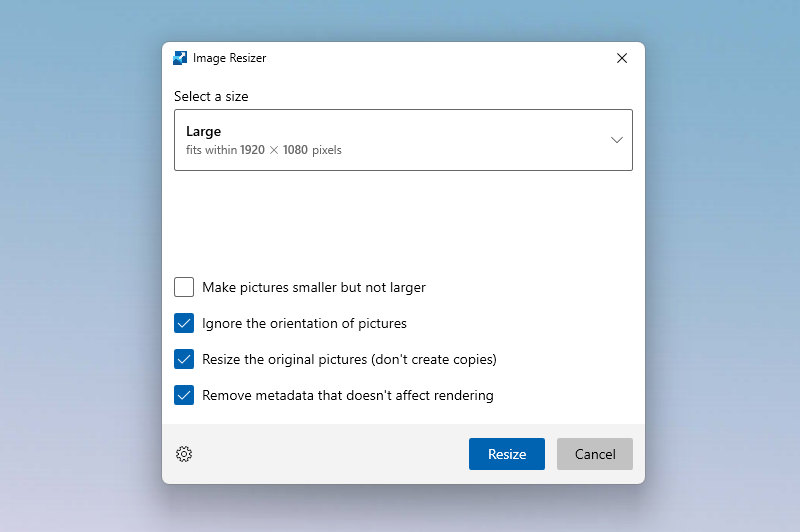Click the 'Image Resizer' window title text
Viewport: 800px width, 532px height.
[x=229, y=58]
